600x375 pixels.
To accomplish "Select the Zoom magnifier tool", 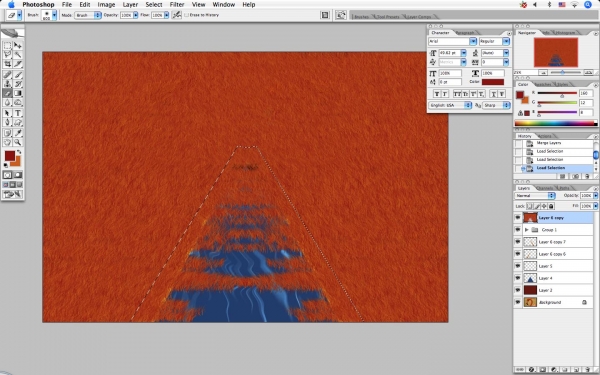I will [x=18, y=142].
